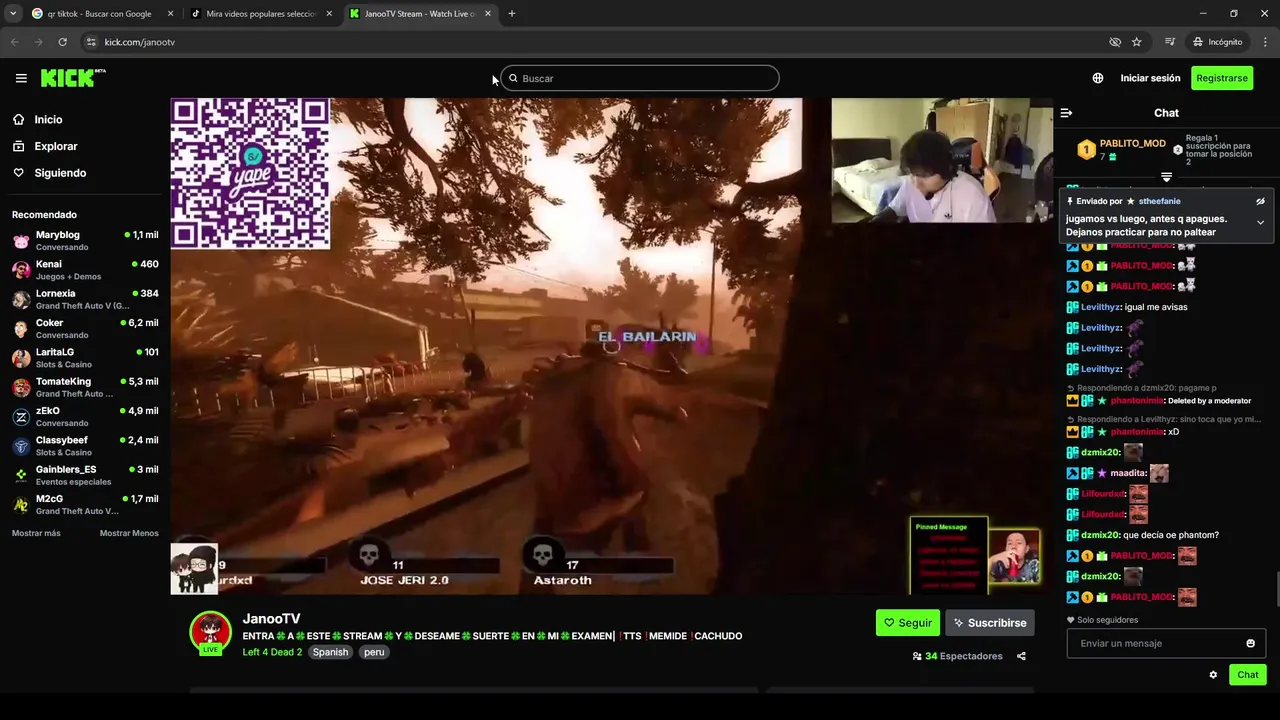Switch to the TikTok videos tab

pyautogui.click(x=260, y=14)
